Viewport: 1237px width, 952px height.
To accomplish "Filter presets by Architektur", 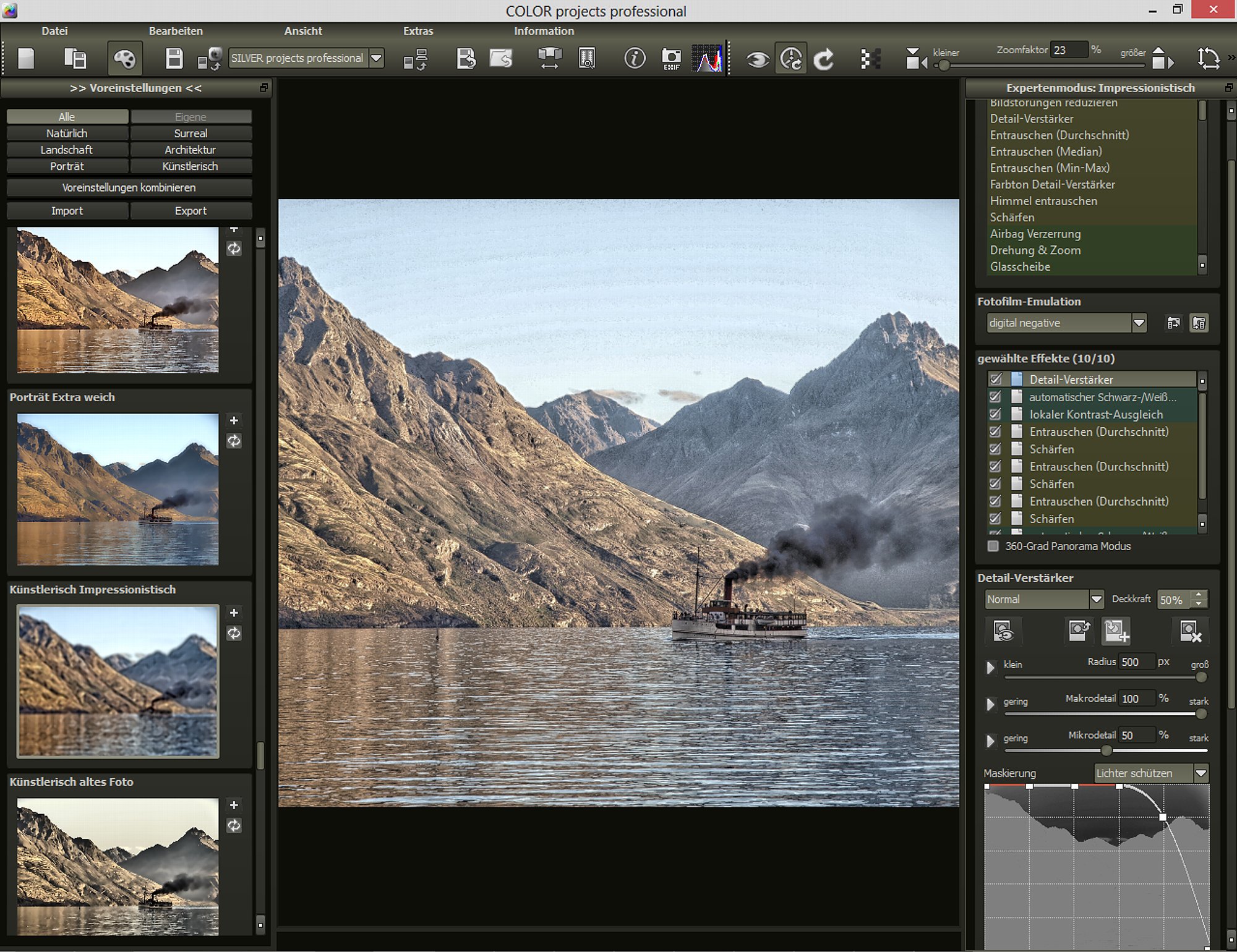I will click(x=190, y=150).
